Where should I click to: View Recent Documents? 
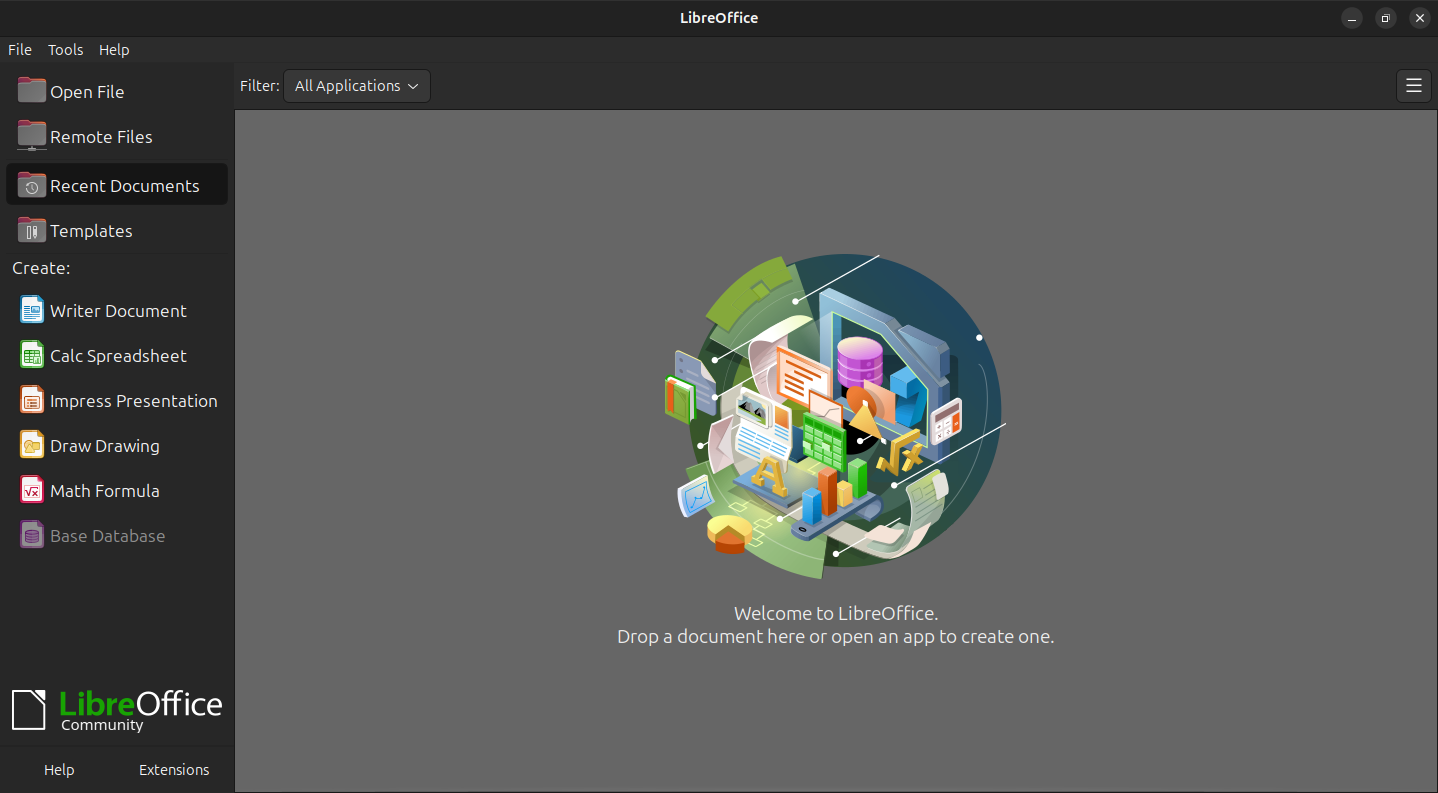[x=124, y=185]
